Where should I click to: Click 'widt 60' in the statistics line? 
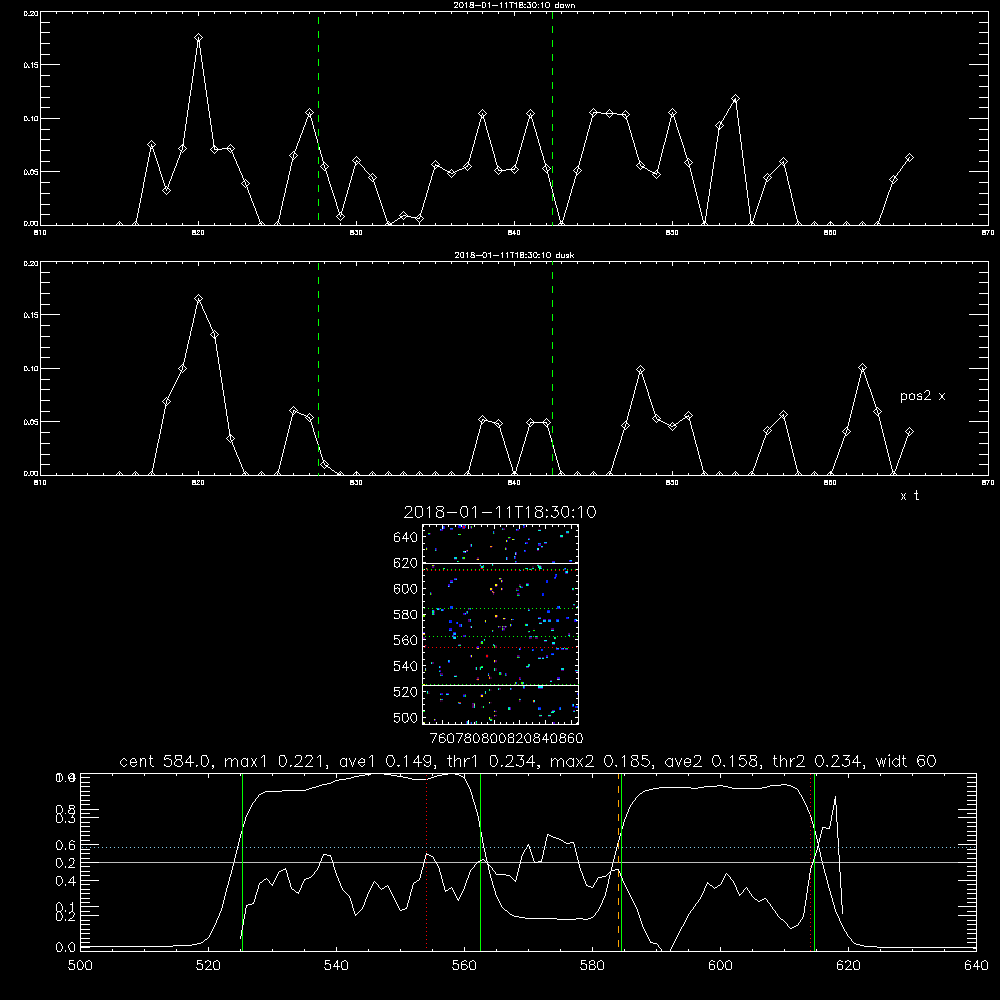tap(906, 761)
